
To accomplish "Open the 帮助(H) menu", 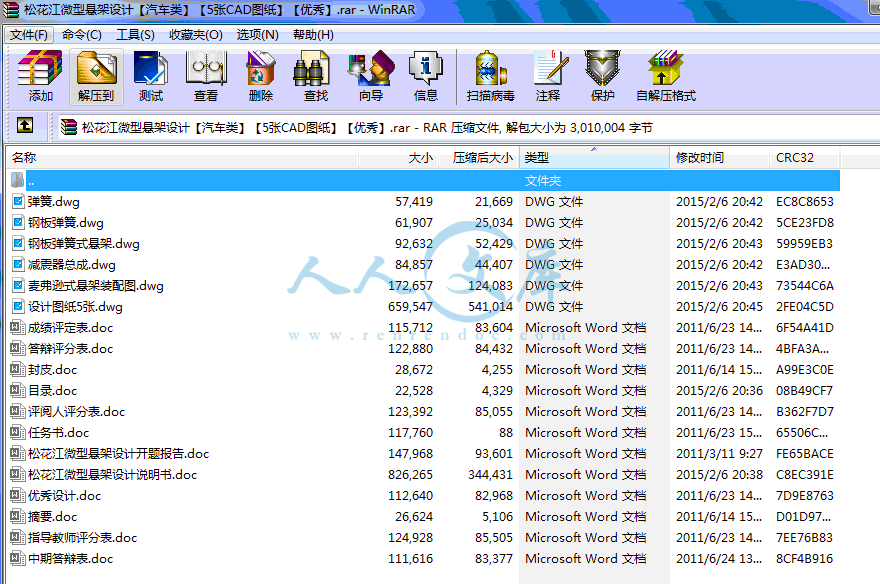I will tap(313, 35).
